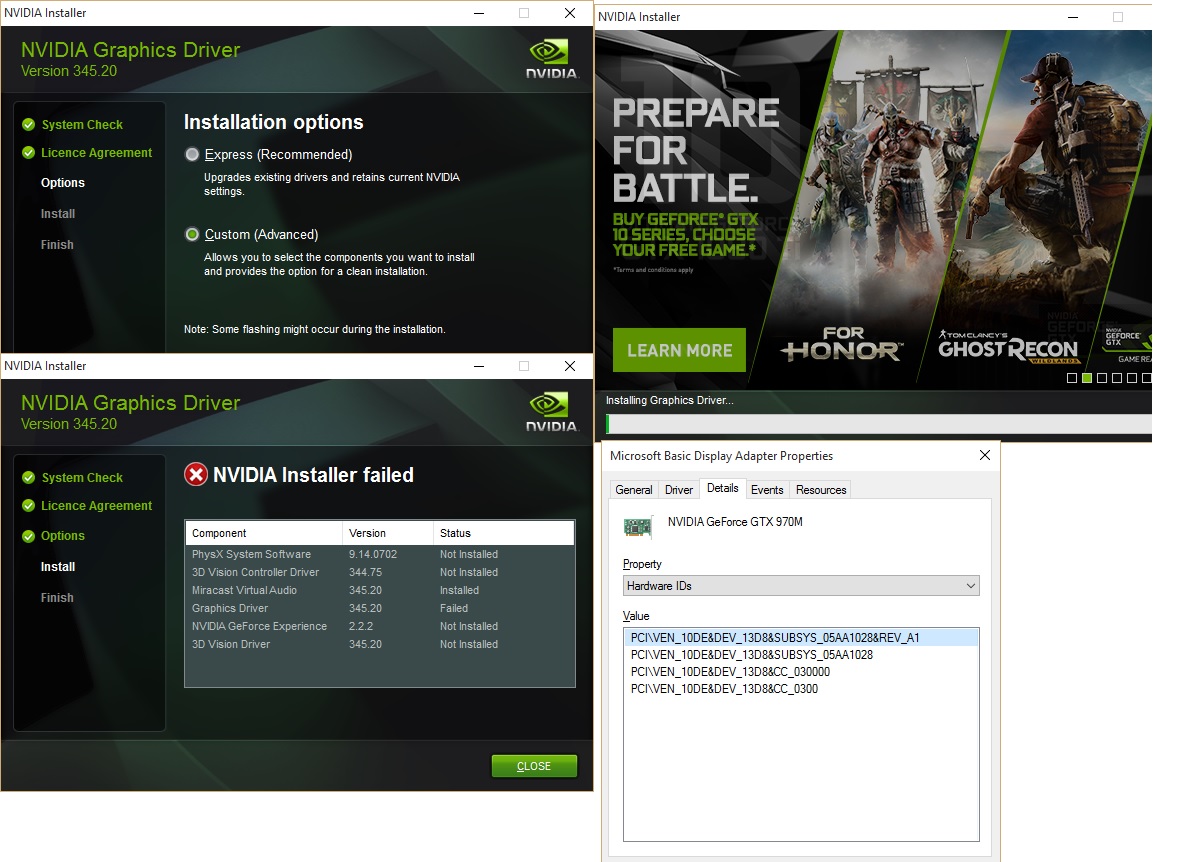
Task: Switch to the Events tab
Action: click(x=767, y=490)
